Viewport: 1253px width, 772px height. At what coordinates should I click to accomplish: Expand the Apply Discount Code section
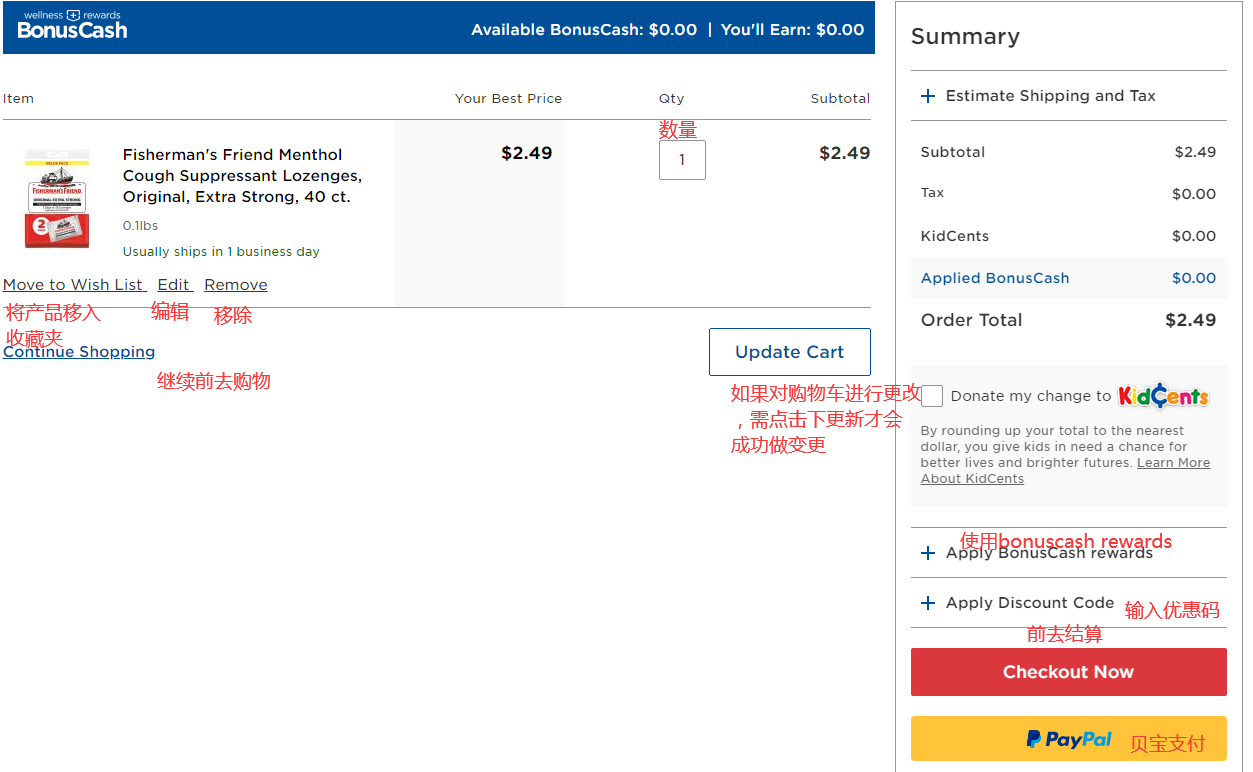click(x=1029, y=603)
